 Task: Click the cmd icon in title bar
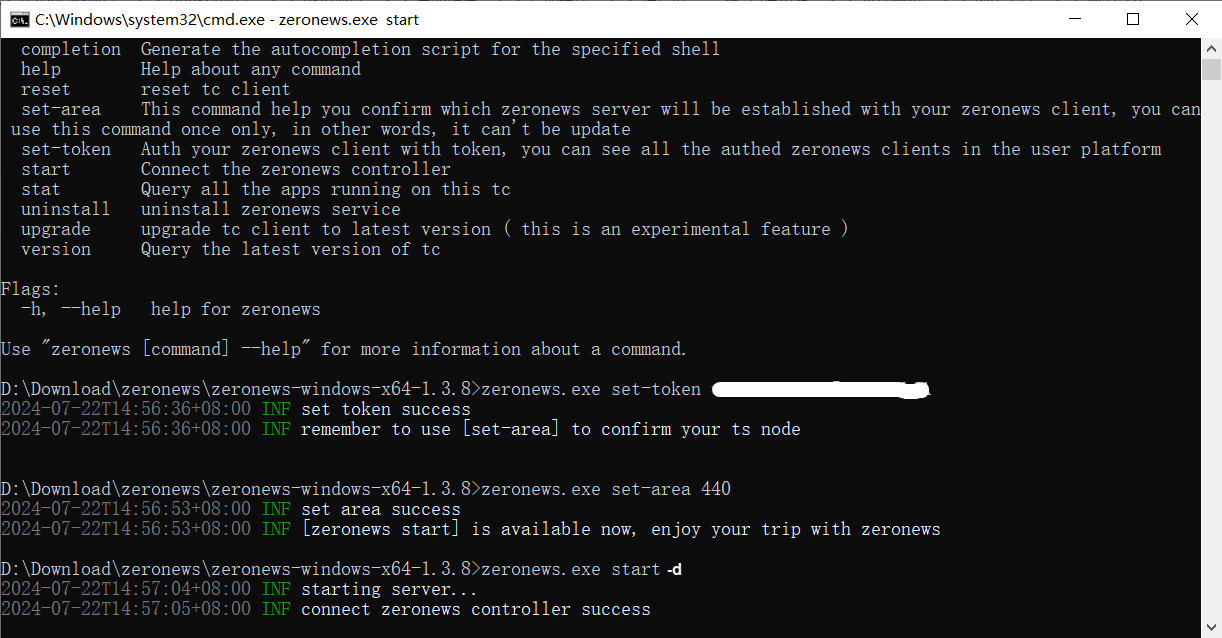pos(17,19)
